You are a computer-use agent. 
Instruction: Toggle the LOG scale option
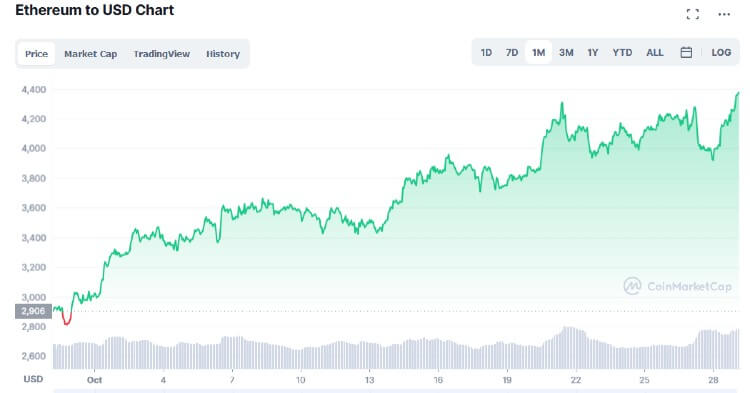721,53
